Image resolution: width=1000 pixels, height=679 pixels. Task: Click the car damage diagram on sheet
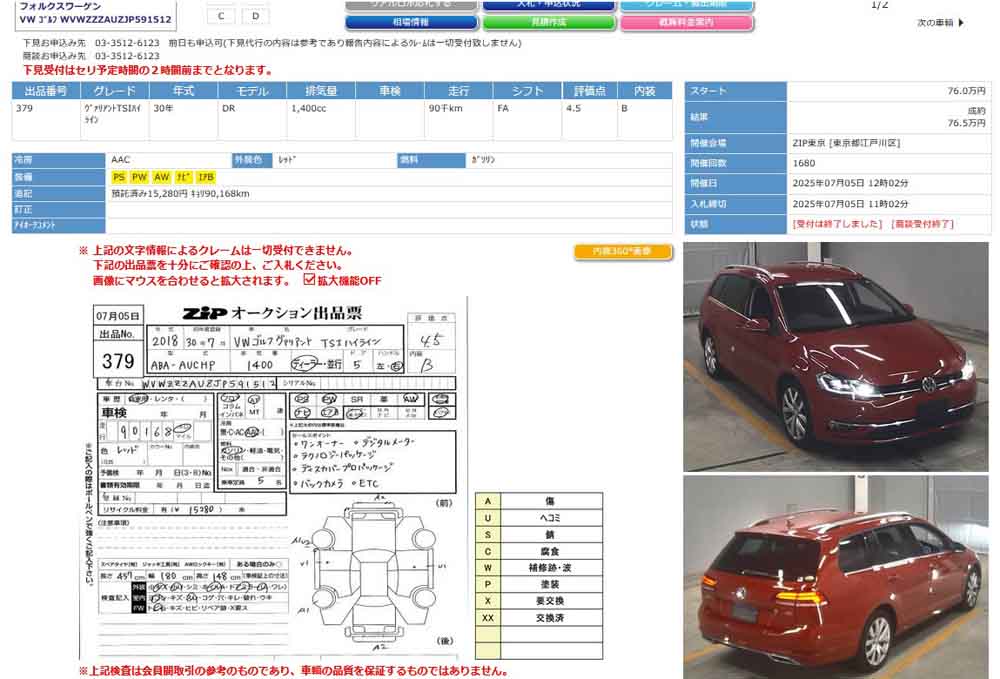[x=375, y=580]
